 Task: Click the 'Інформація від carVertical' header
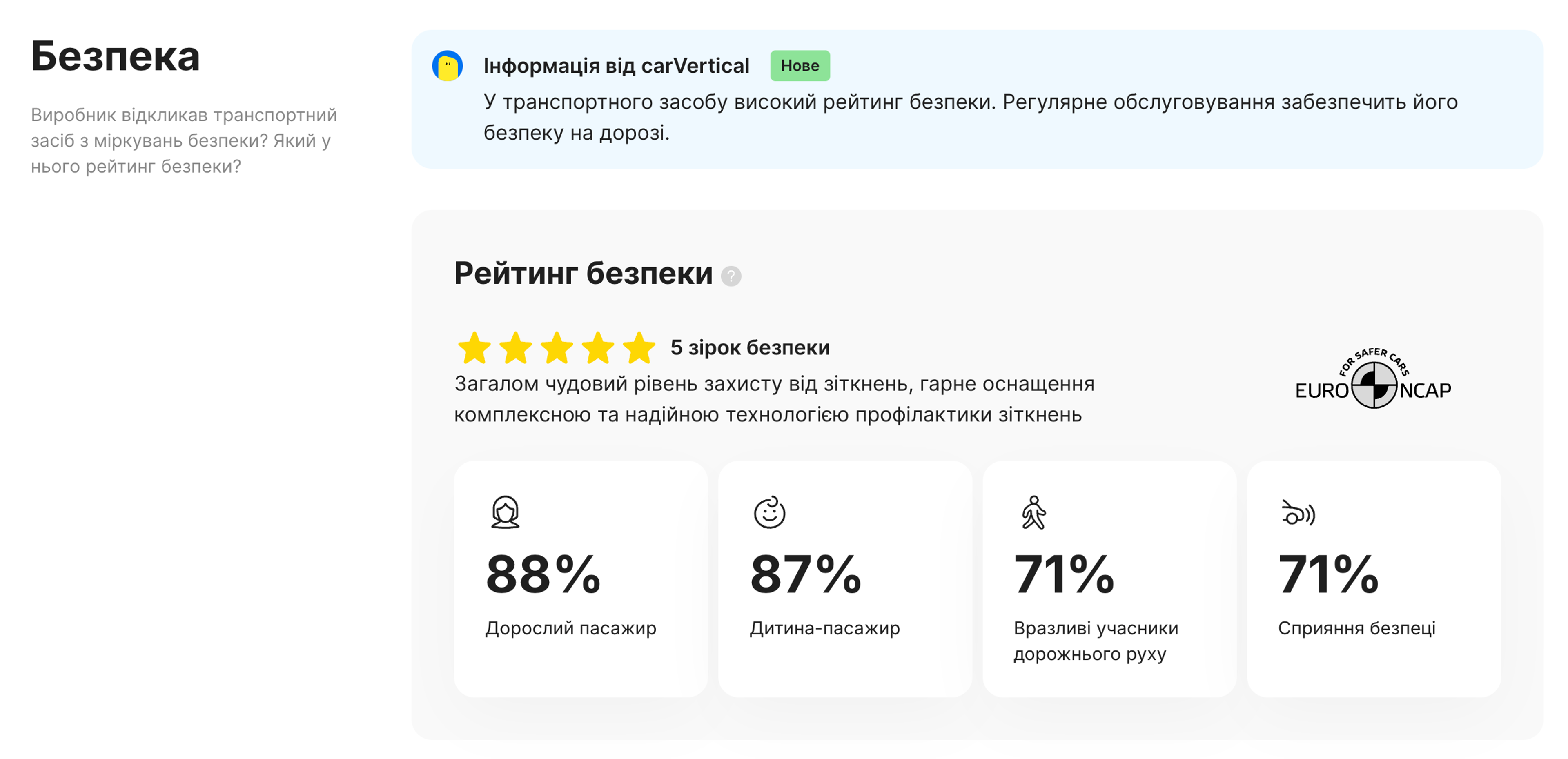click(616, 65)
